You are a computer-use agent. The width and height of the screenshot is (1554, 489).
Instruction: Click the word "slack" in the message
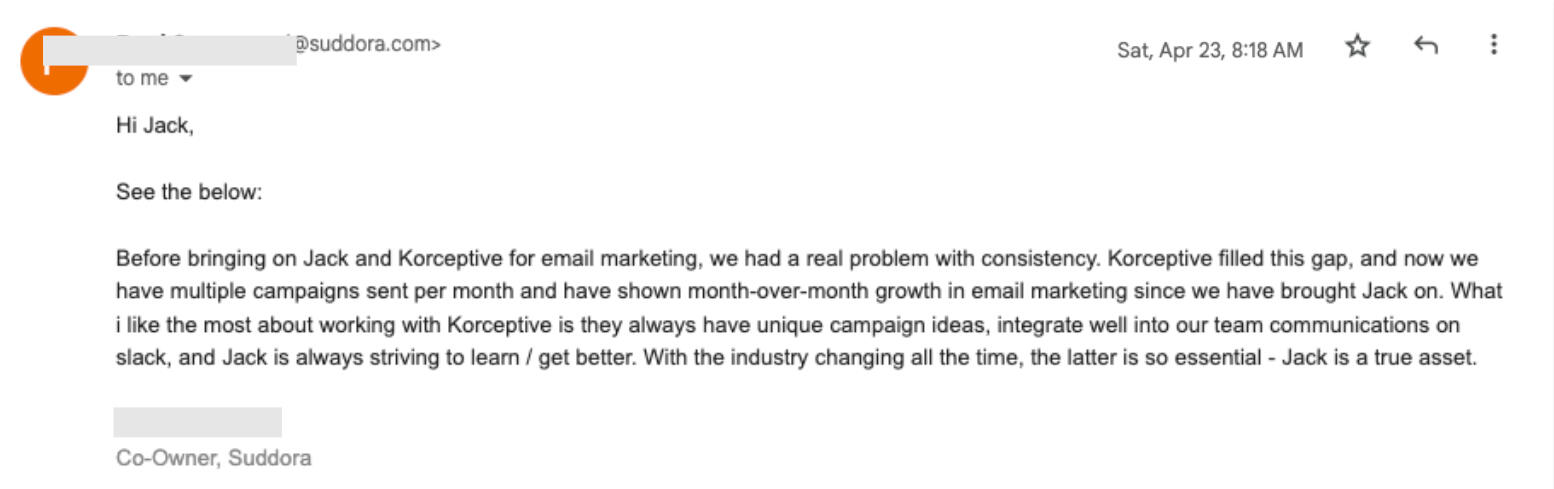coord(139,358)
